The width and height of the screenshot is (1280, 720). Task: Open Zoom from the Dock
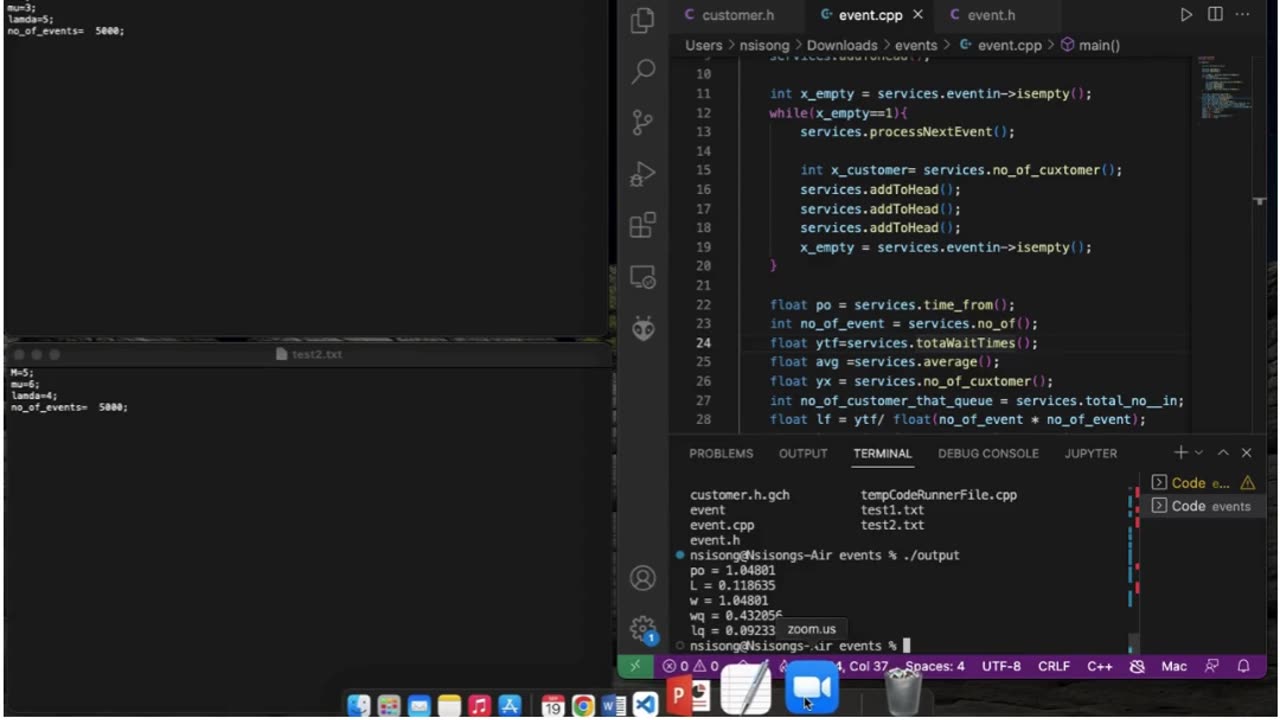(811, 688)
